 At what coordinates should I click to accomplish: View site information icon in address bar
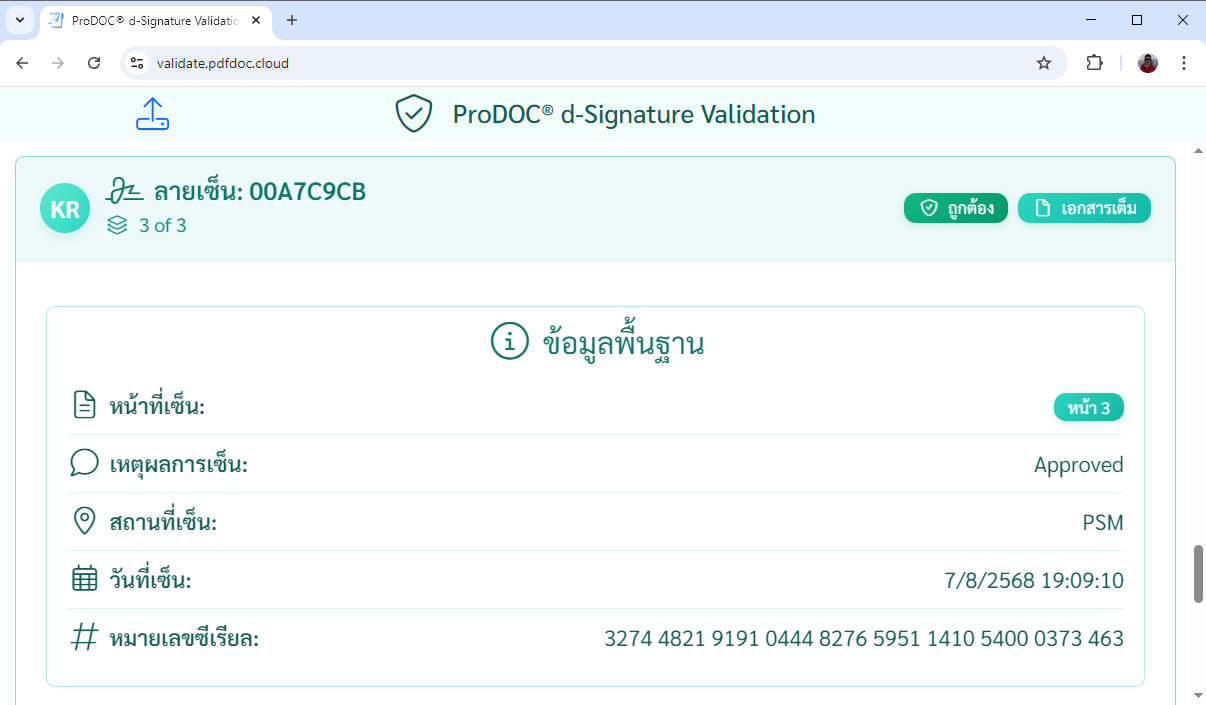point(138,63)
